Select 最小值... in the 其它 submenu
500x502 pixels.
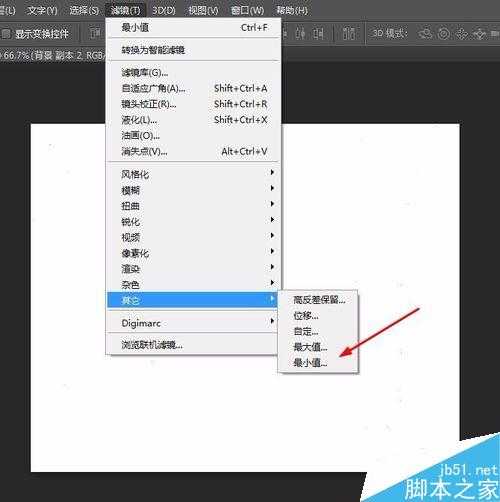tap(318, 362)
